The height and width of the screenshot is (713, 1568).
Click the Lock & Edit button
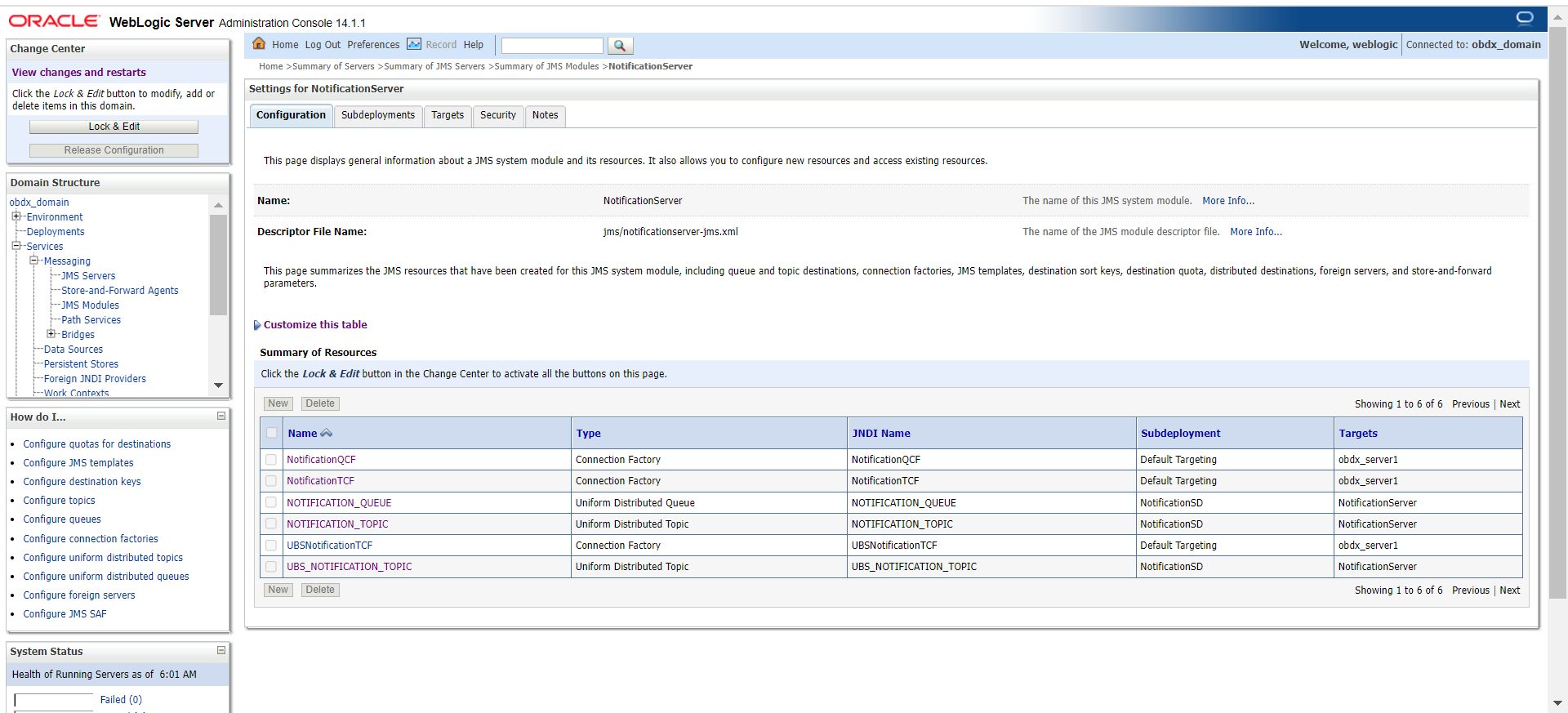pos(114,127)
